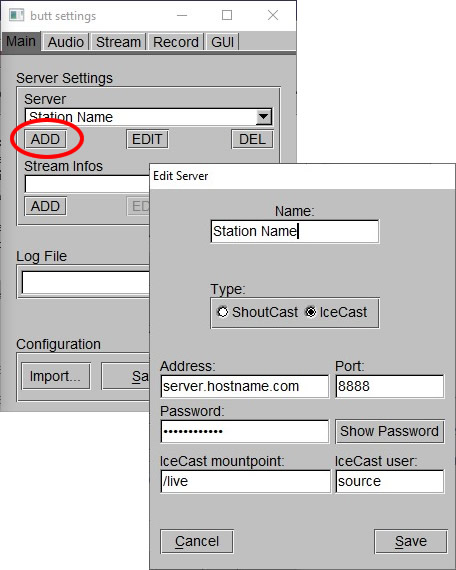Image resolution: width=456 pixels, height=570 pixels.
Task: Open the Server dropdown list
Action: [x=264, y=117]
